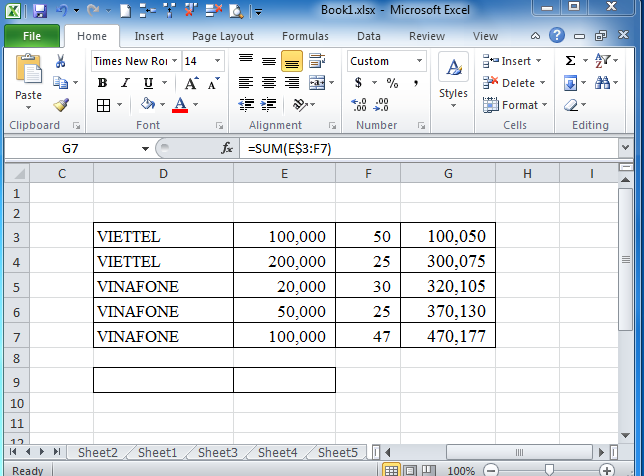Open the Sheet3 worksheet tab

point(217,453)
